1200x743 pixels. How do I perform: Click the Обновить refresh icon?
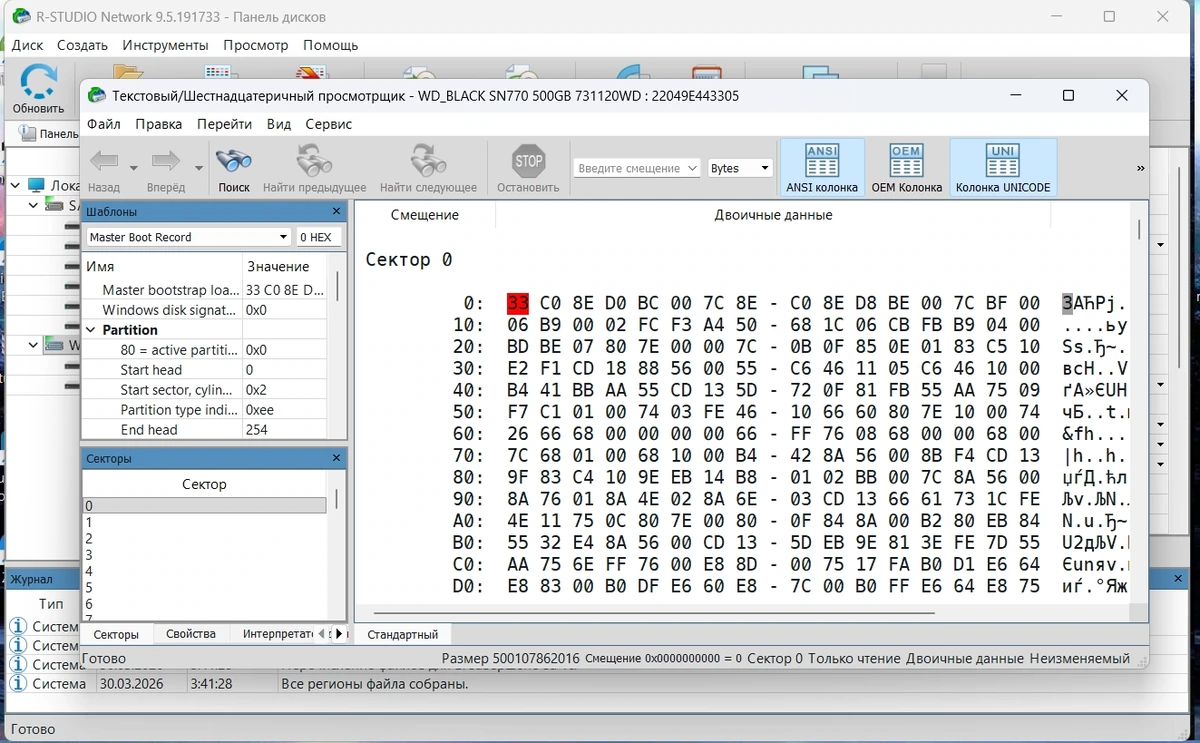39,82
